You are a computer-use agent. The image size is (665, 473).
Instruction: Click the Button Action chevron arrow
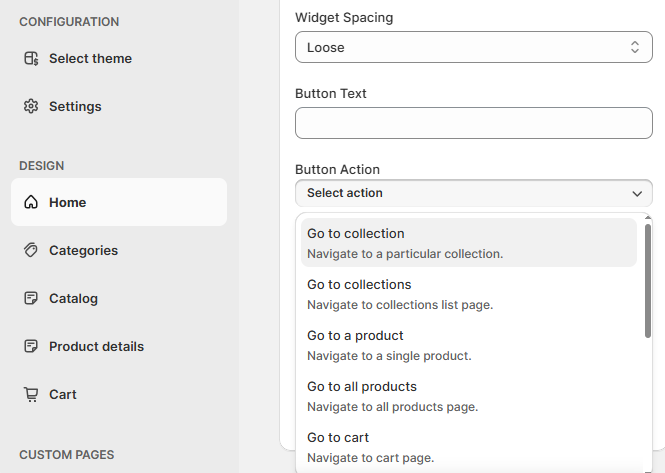pyautogui.click(x=637, y=194)
